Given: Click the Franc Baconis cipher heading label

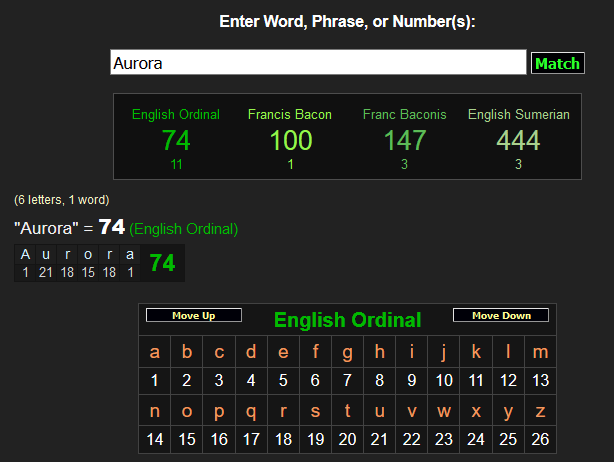Looking at the screenshot, I should [x=404, y=114].
